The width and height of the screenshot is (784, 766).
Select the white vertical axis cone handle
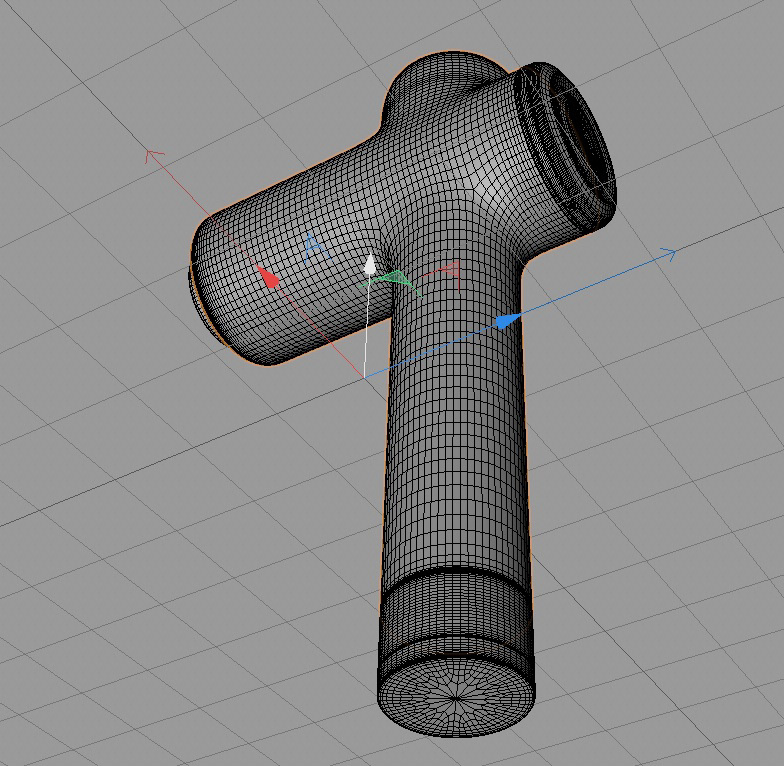[370, 264]
